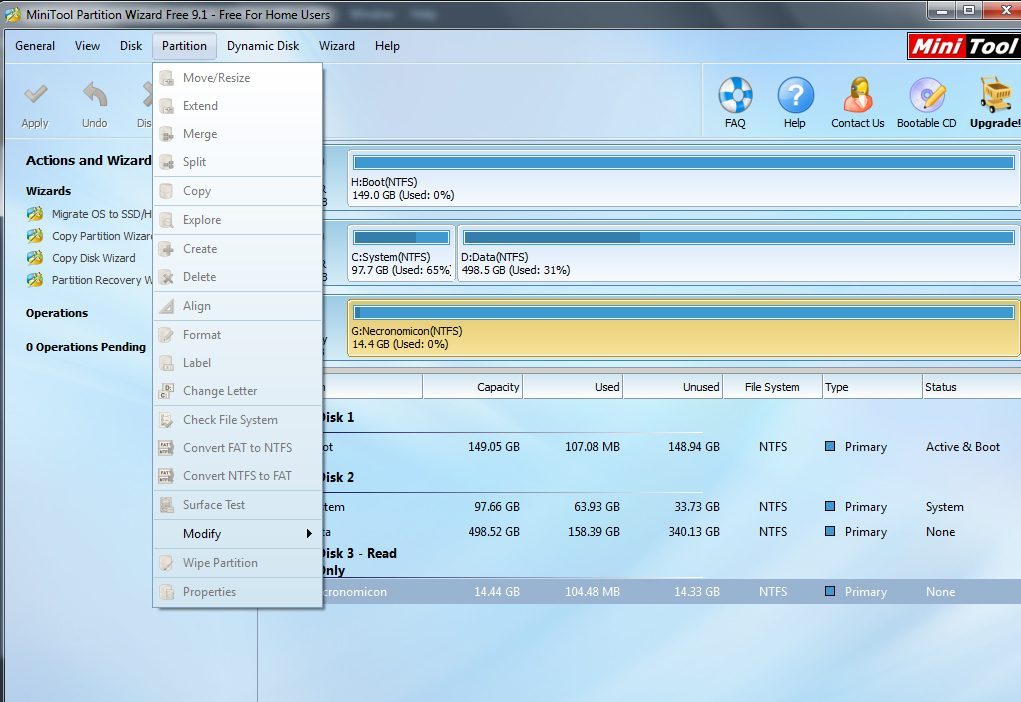Image resolution: width=1021 pixels, height=702 pixels.
Task: Click the MiniTool application title icon
Action: pos(12,14)
